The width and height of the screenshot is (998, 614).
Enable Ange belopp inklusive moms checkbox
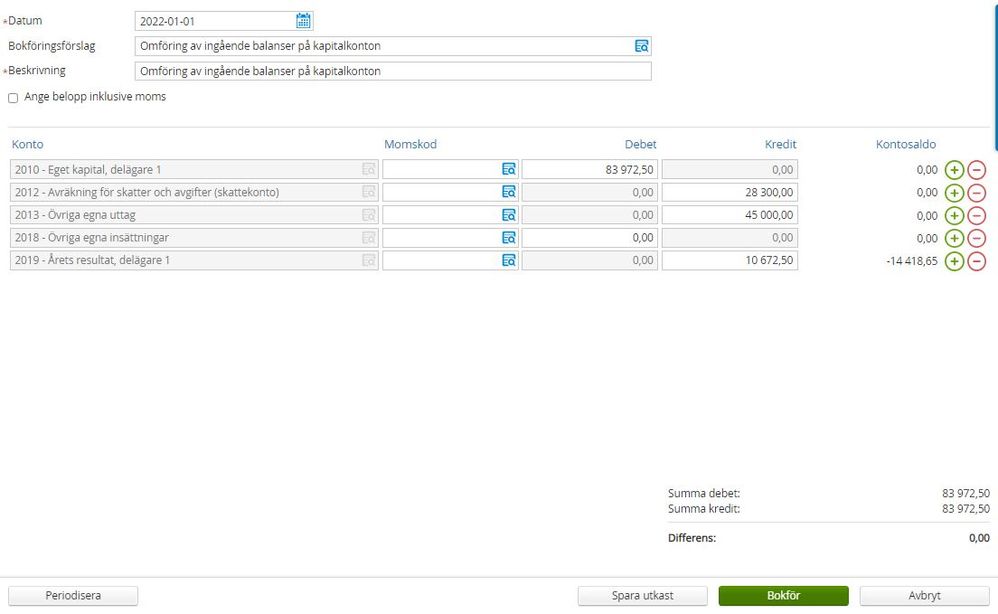coord(13,98)
